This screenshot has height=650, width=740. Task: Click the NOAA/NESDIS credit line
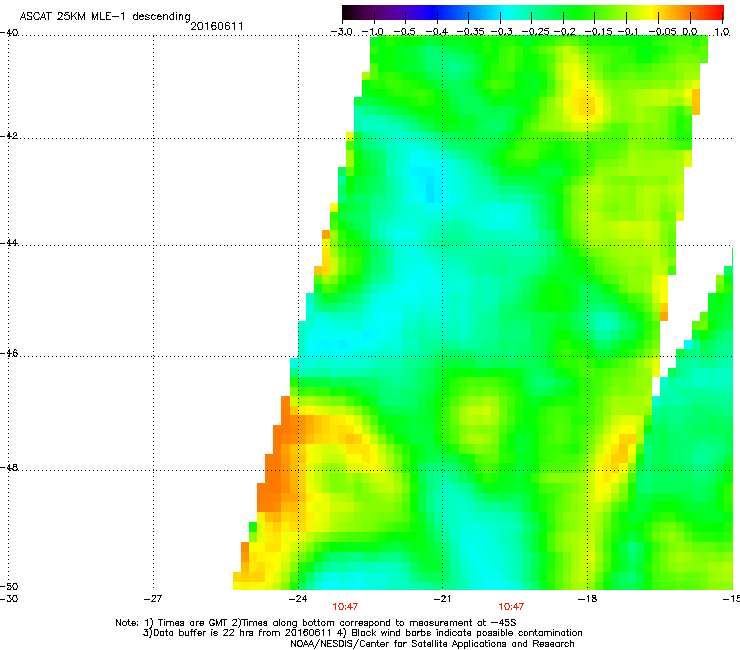(432, 644)
